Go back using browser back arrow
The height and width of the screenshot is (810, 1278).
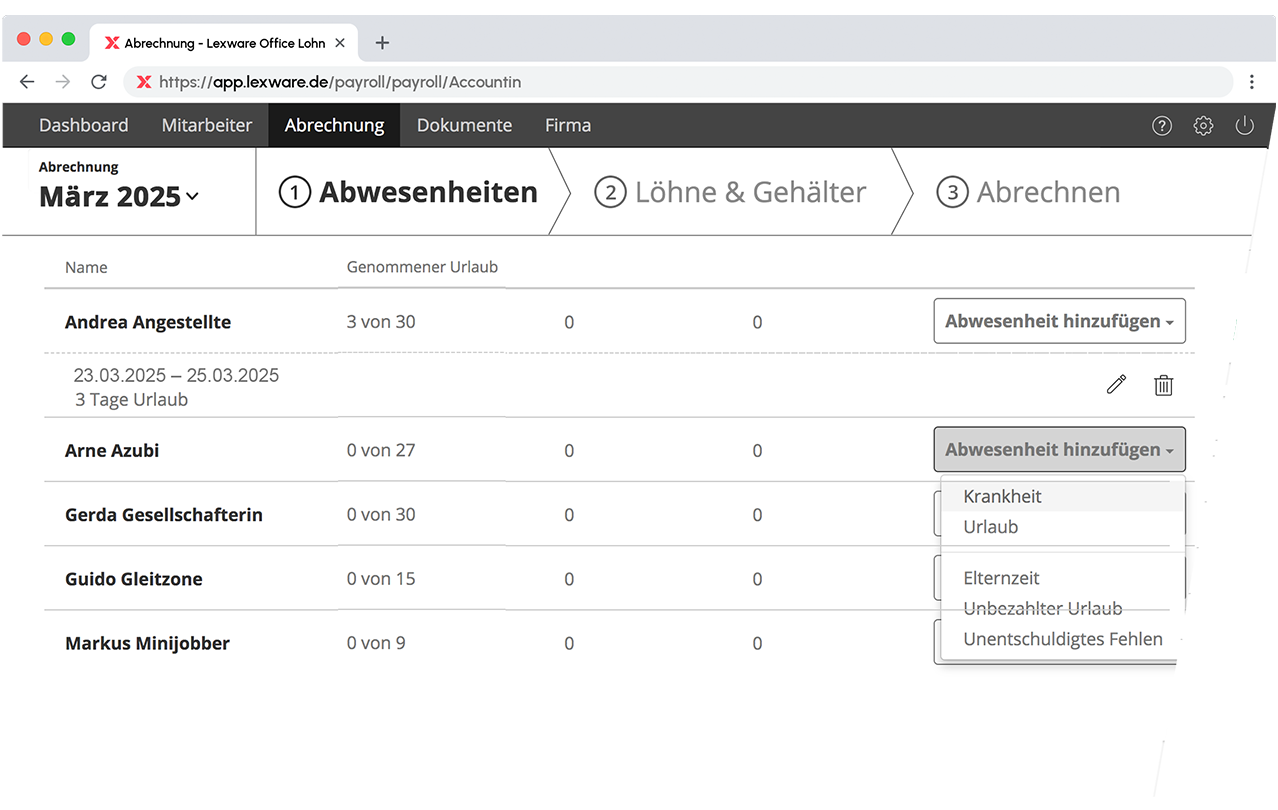(x=27, y=82)
